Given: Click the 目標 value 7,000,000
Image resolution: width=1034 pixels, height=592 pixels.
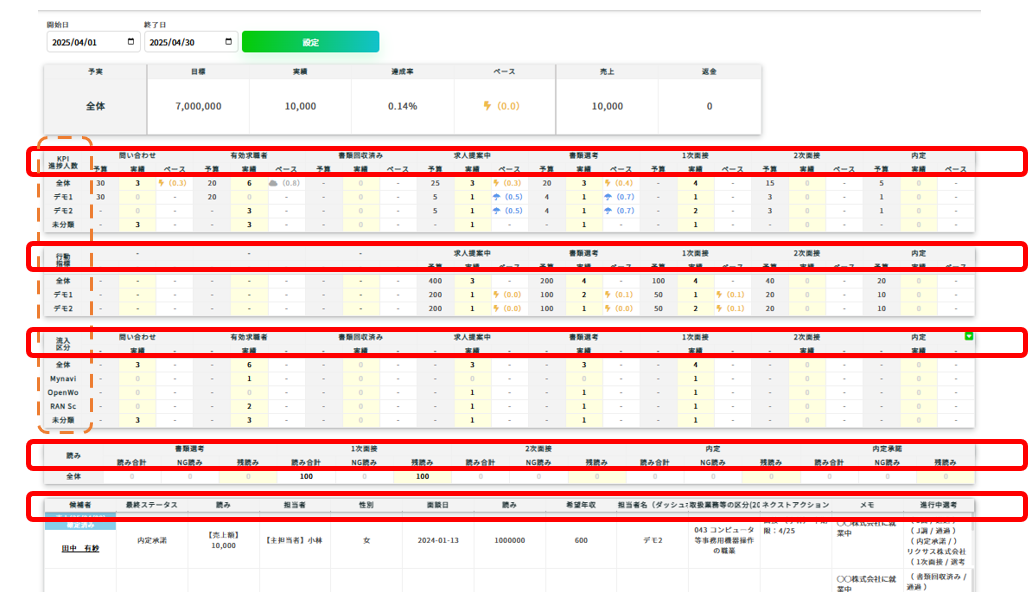Looking at the screenshot, I should [198, 106].
